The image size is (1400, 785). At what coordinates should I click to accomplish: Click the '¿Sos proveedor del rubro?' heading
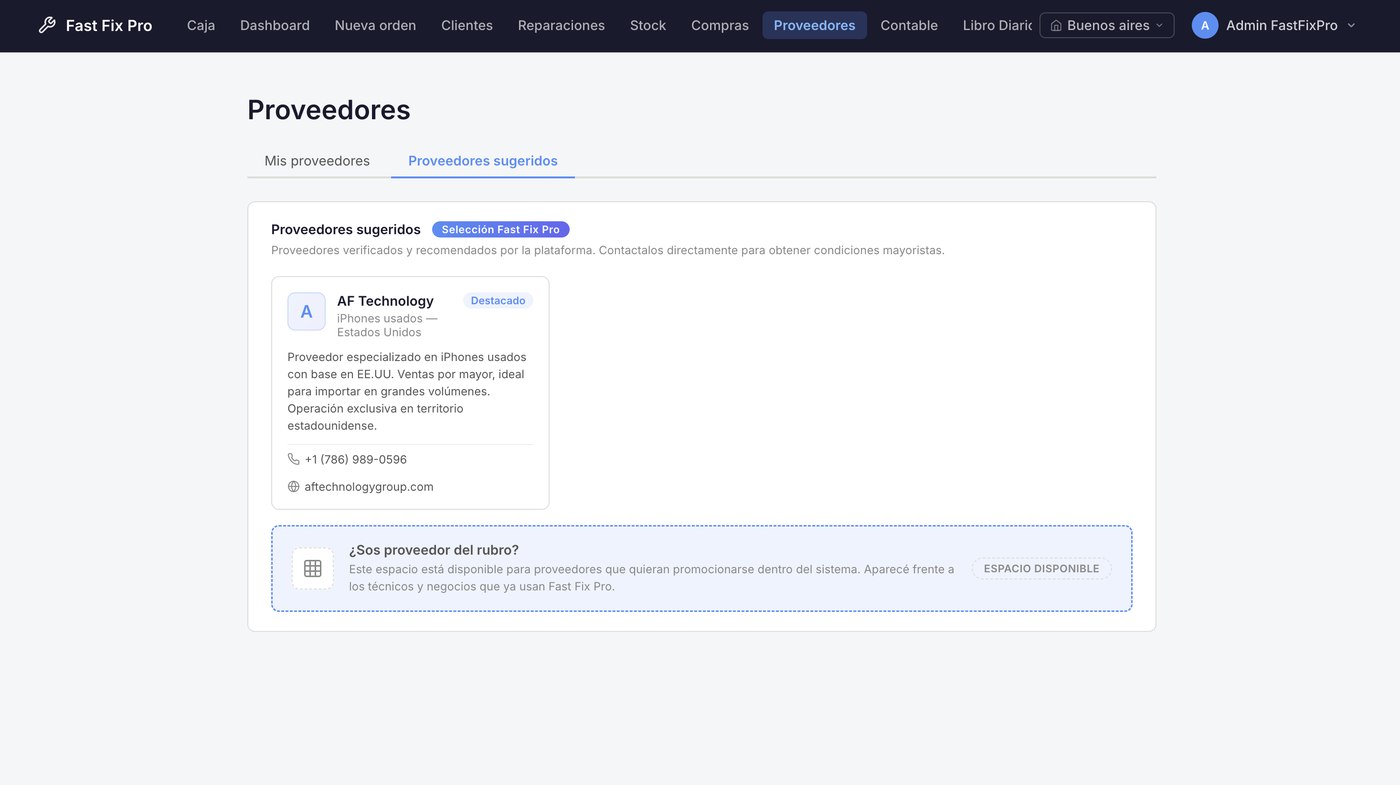pos(434,550)
